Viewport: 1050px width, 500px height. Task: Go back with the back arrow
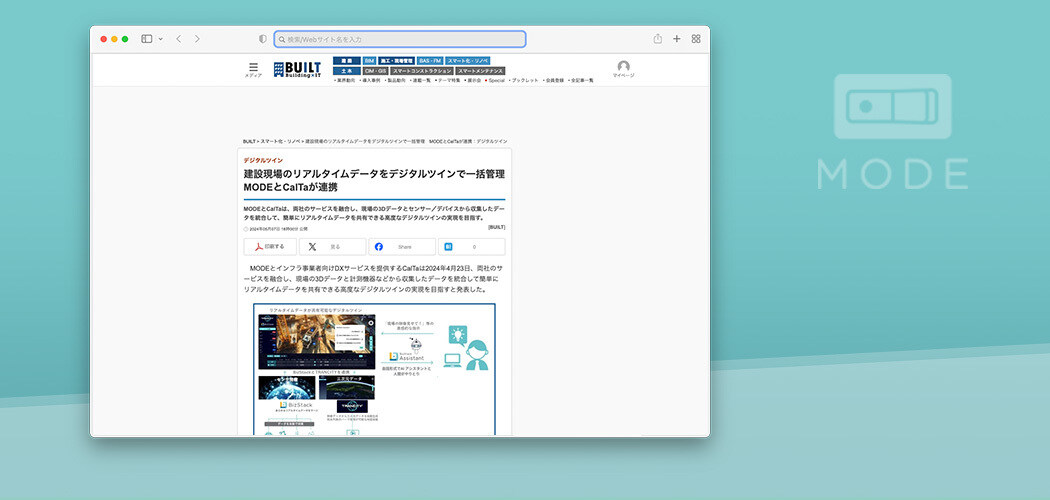(x=178, y=39)
